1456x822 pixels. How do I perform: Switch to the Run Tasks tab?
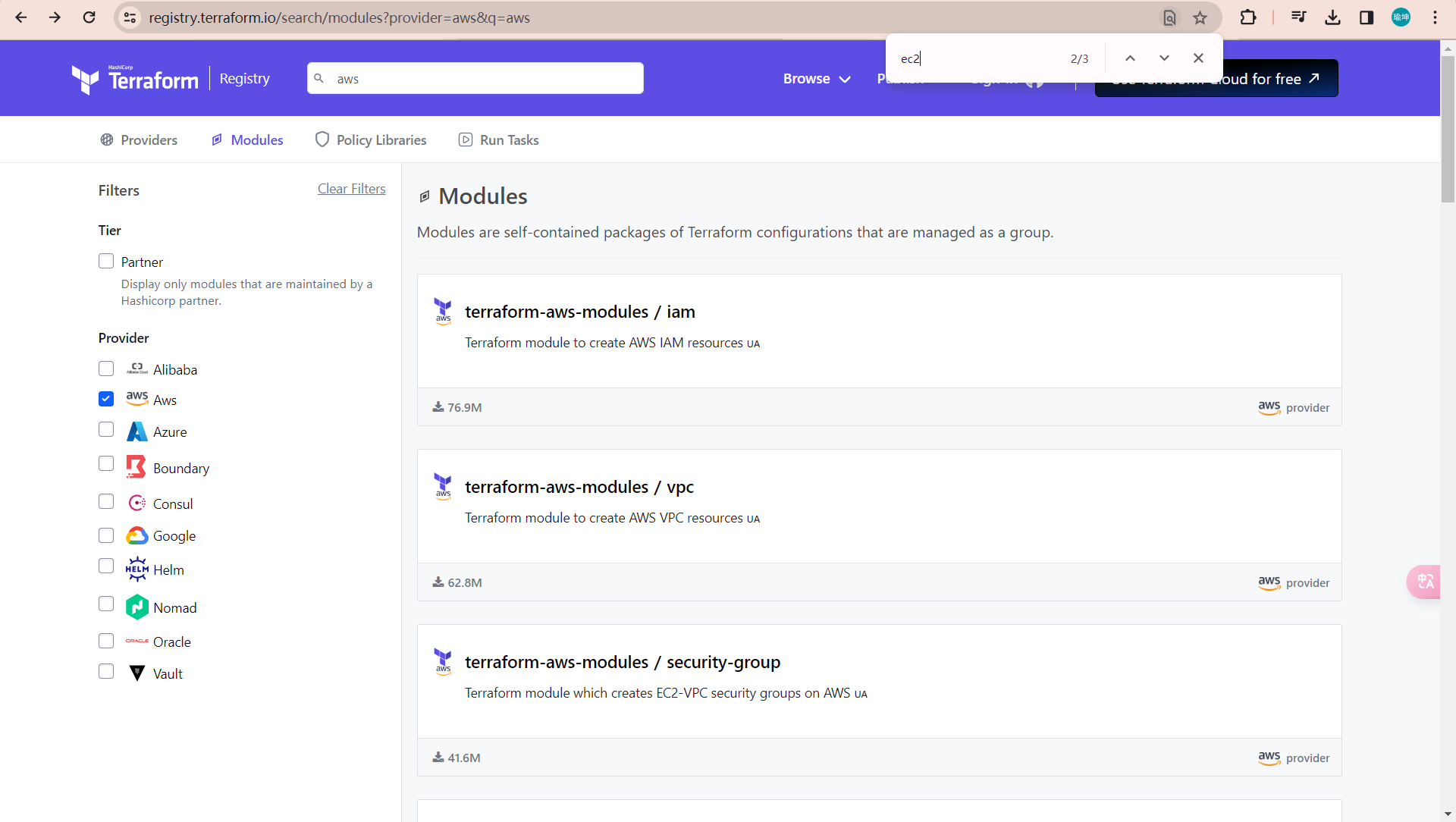coord(499,140)
